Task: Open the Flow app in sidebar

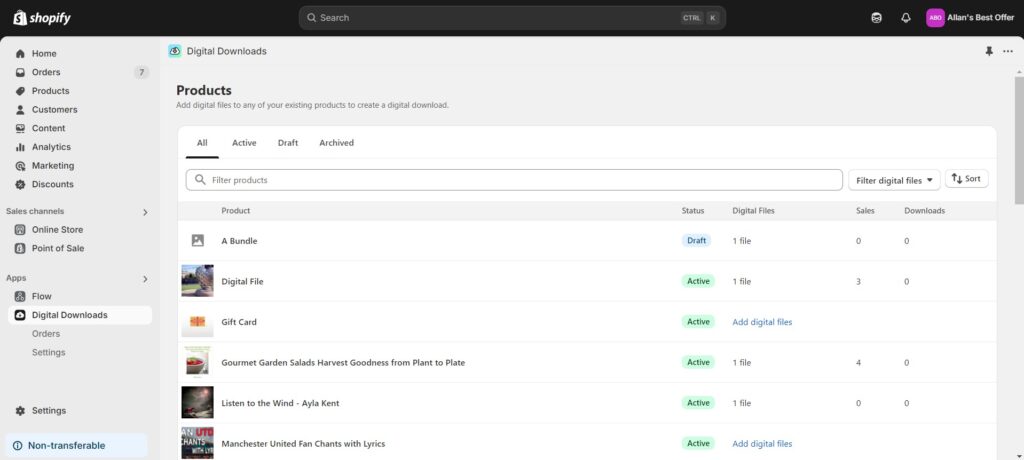Action: pos(41,296)
